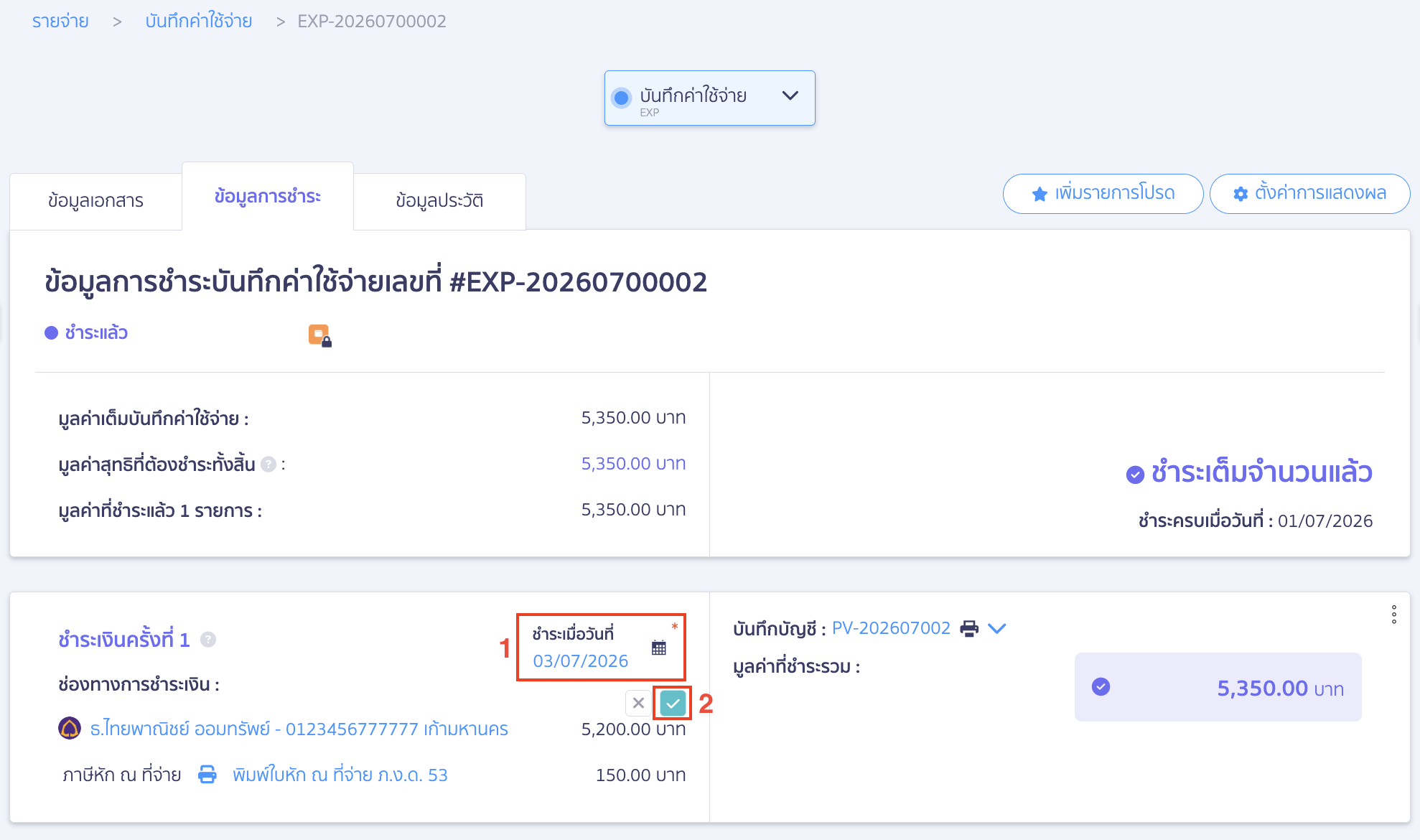The height and width of the screenshot is (840, 1420).
Task: Click the blue status dot in document dropdown
Action: click(622, 98)
